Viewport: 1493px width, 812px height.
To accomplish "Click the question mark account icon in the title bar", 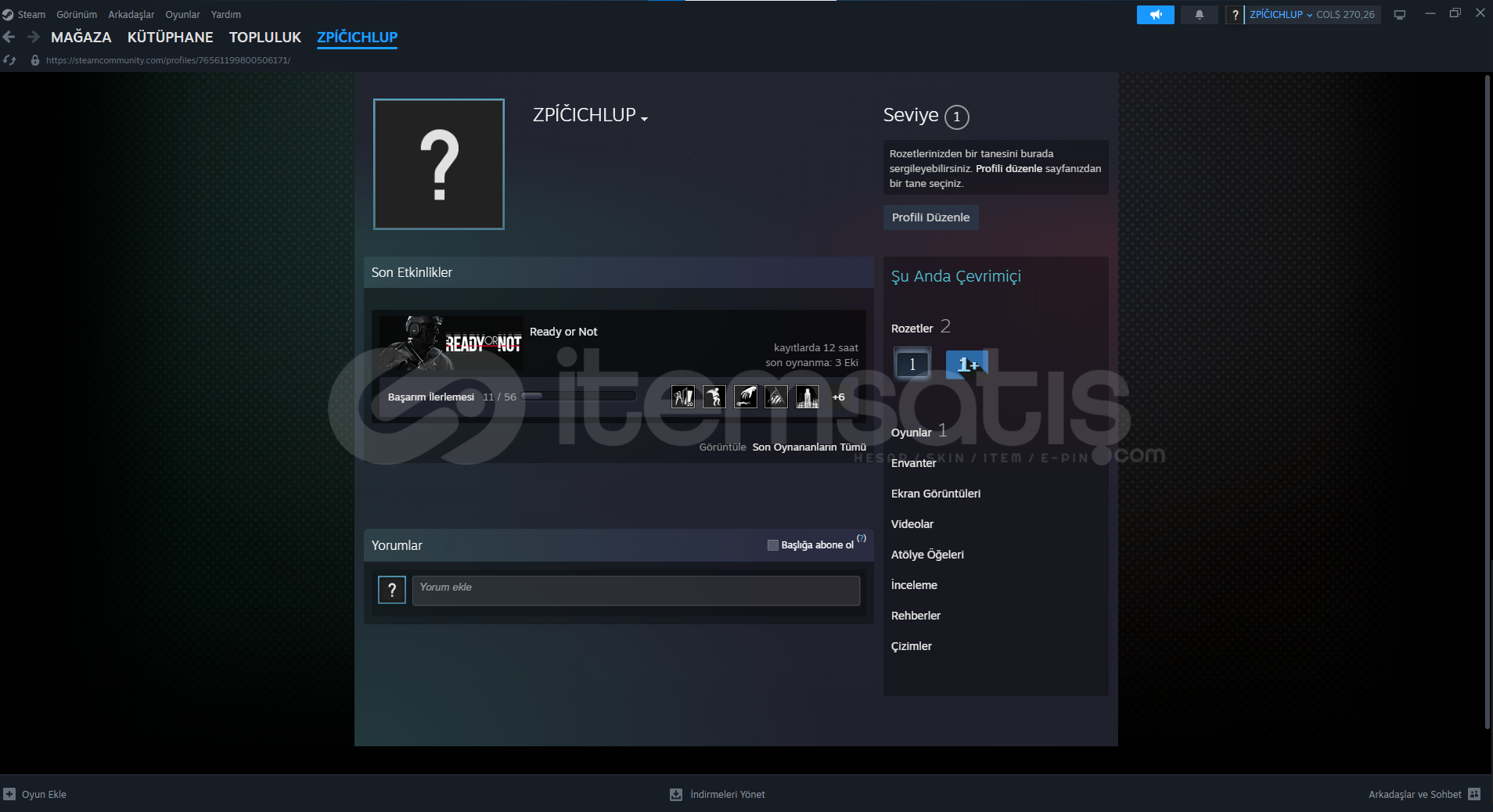I will pos(1235,15).
